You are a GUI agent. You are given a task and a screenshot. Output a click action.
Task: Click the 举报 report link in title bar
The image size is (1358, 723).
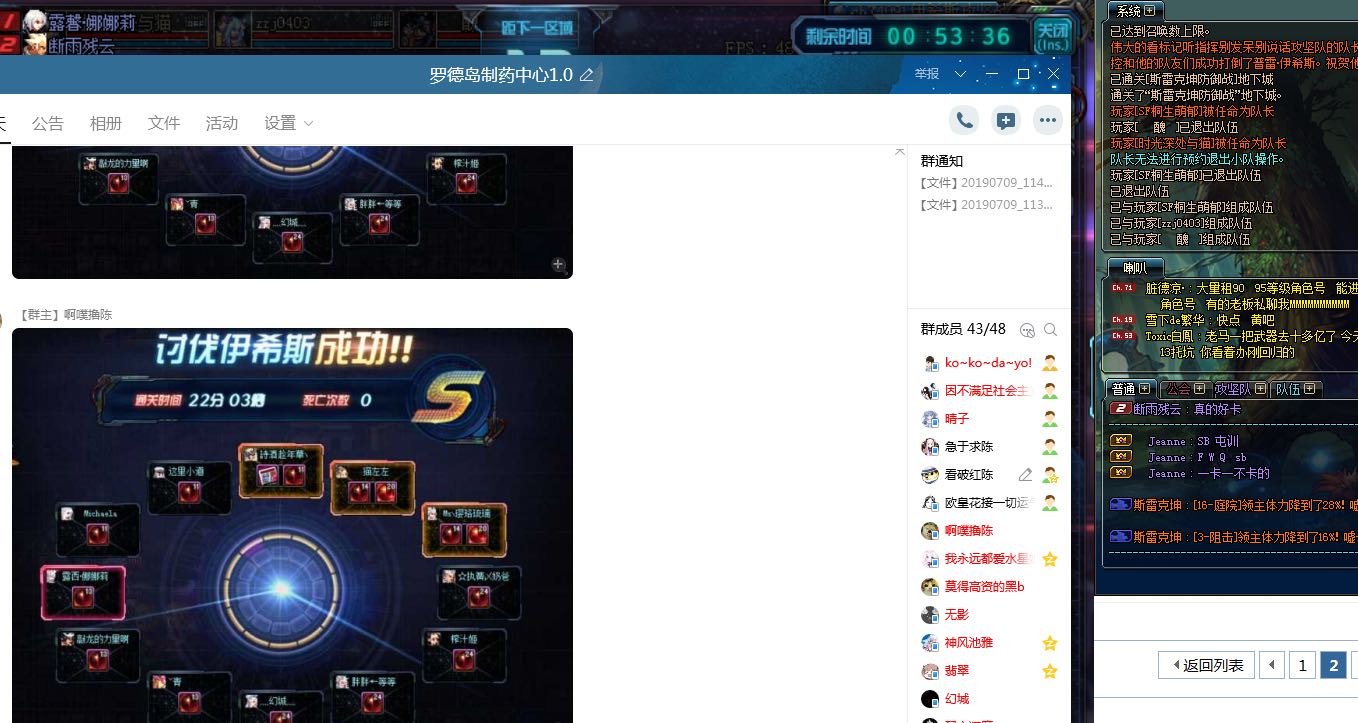pos(927,74)
